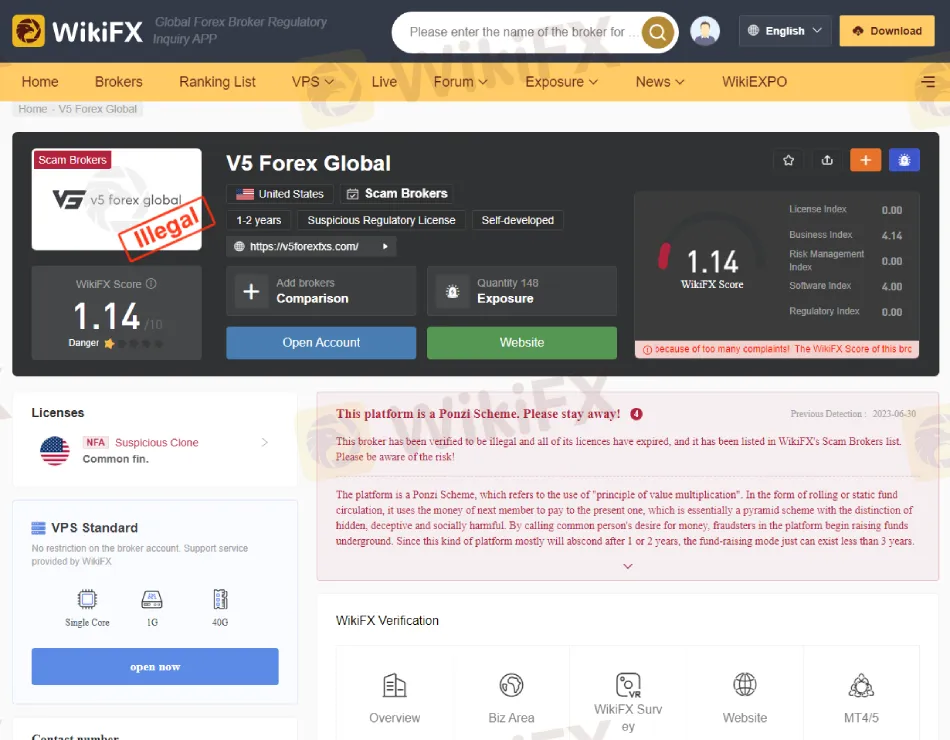
Task: Click the Business Index value 4.14
Action: point(891,236)
